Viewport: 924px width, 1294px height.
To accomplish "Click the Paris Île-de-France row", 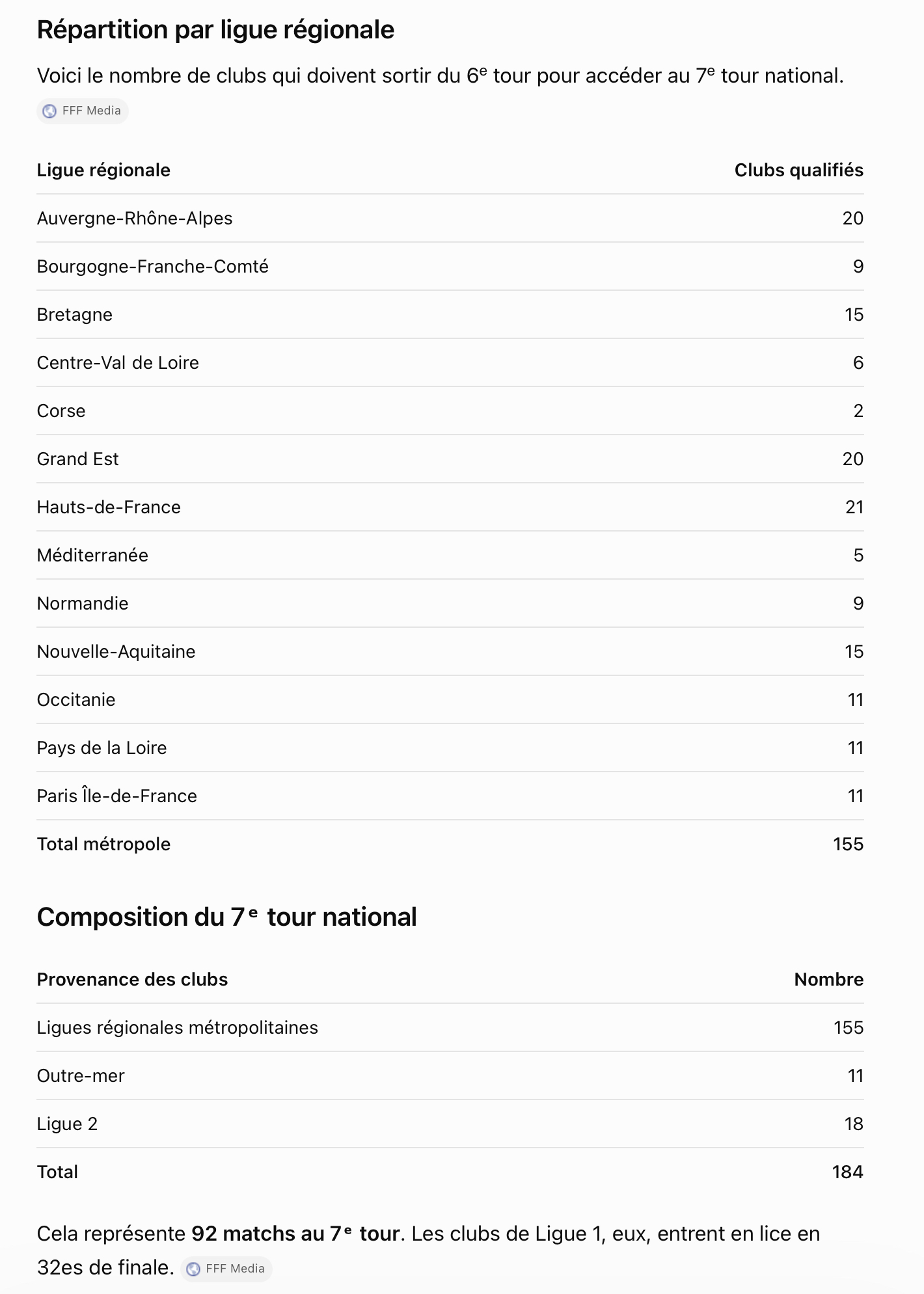I will (450, 796).
